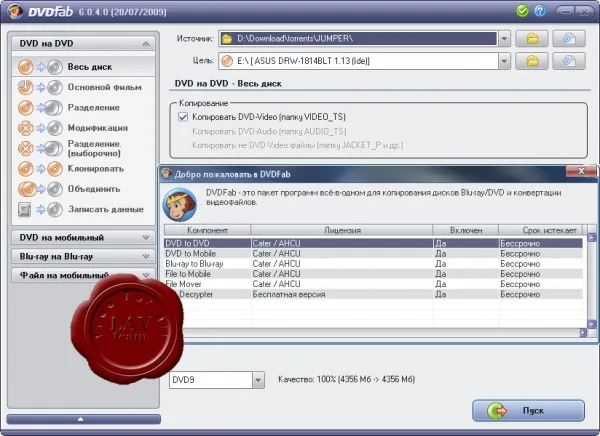
Task: Select the Весь диск copy mode
Action: click(83, 67)
